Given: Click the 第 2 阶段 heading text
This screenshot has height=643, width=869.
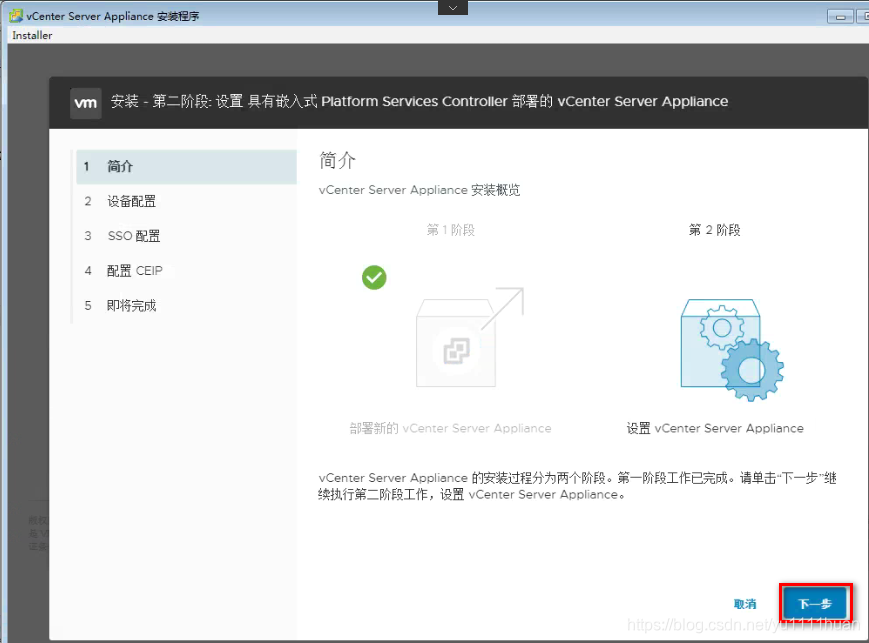Looking at the screenshot, I should coord(714,230).
